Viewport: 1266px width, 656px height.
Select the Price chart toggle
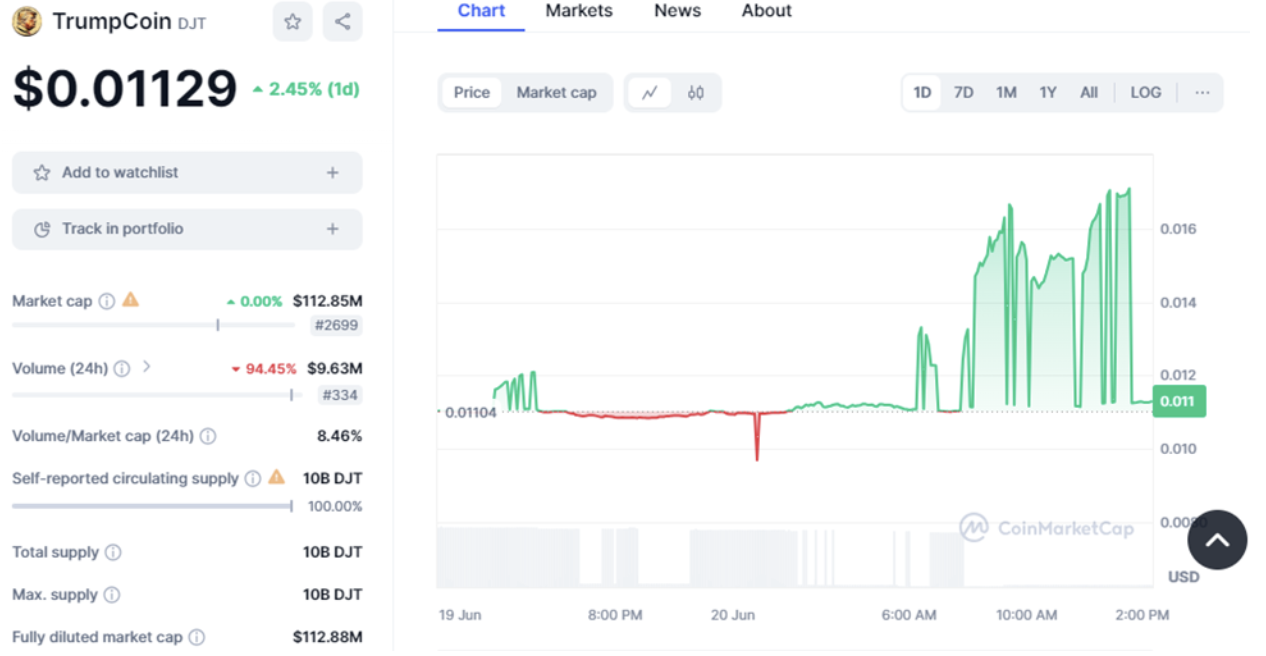472,93
